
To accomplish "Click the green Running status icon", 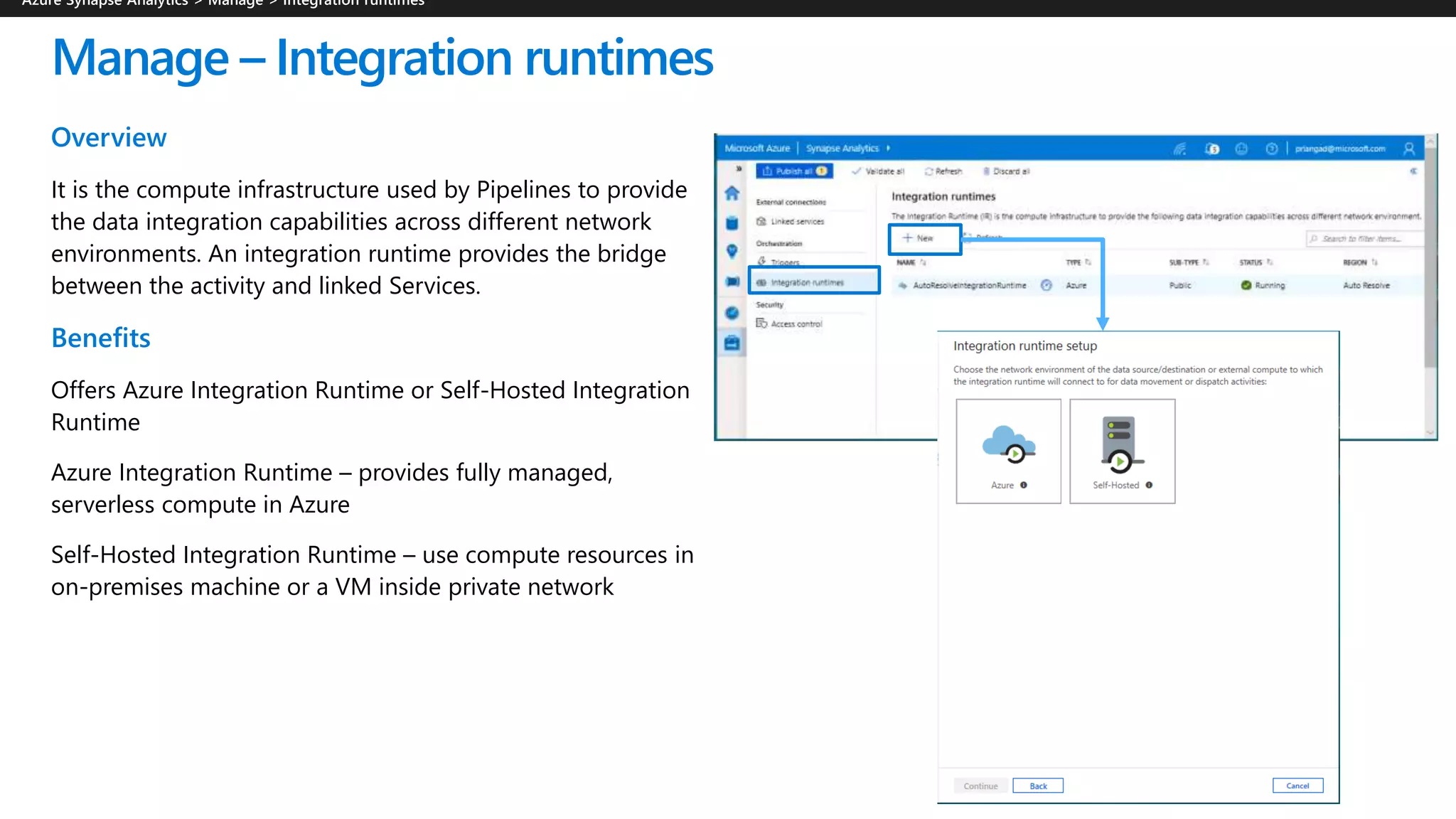I will coord(1246,285).
